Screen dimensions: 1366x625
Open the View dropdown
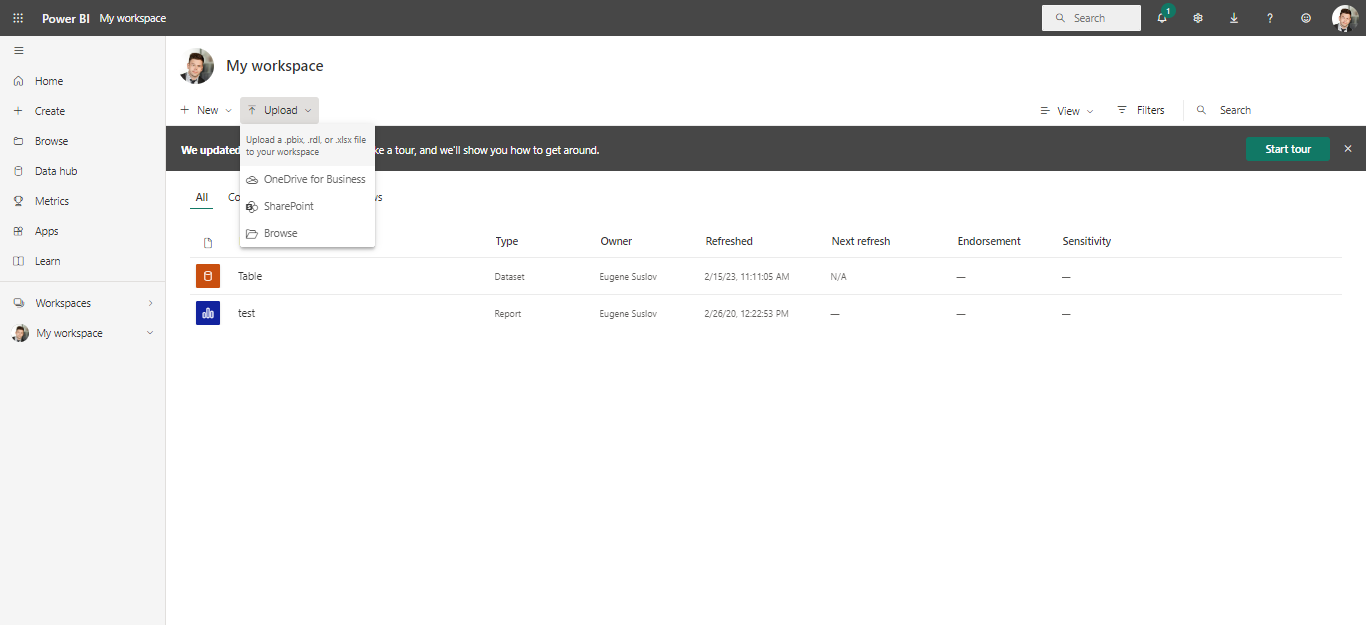(1067, 111)
